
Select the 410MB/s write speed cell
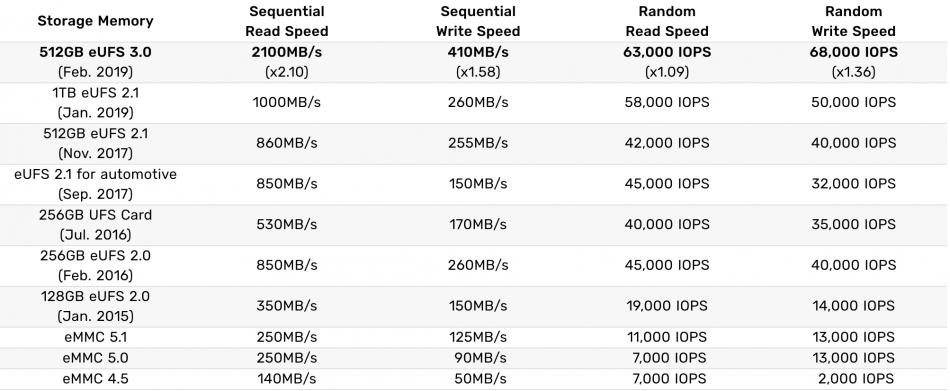(478, 53)
